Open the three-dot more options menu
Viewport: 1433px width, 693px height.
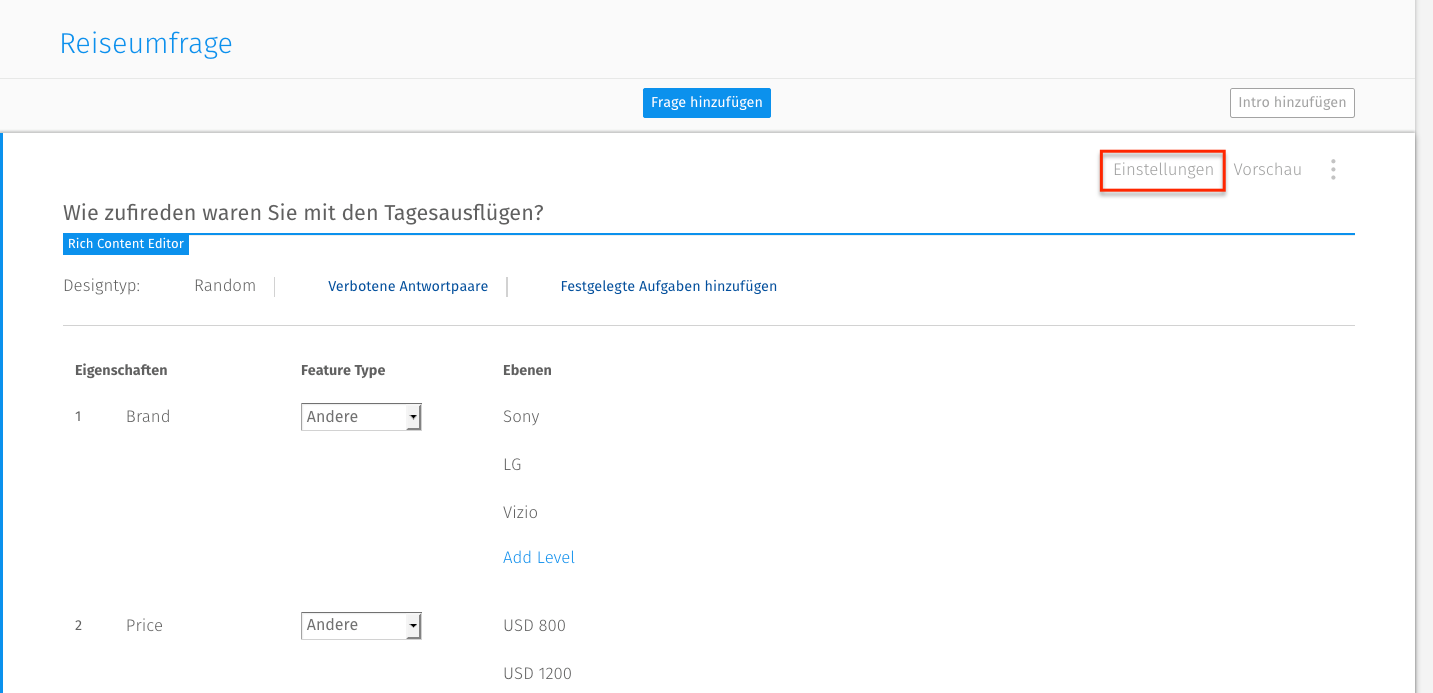pyautogui.click(x=1333, y=170)
